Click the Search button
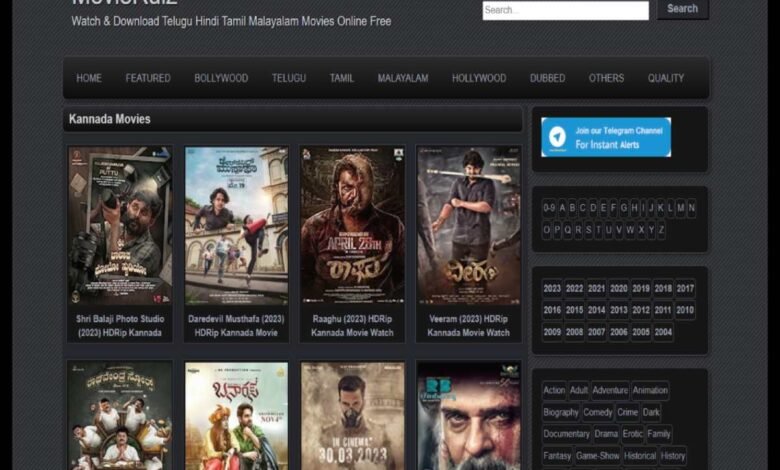This screenshot has width=780, height=470. [682, 9]
